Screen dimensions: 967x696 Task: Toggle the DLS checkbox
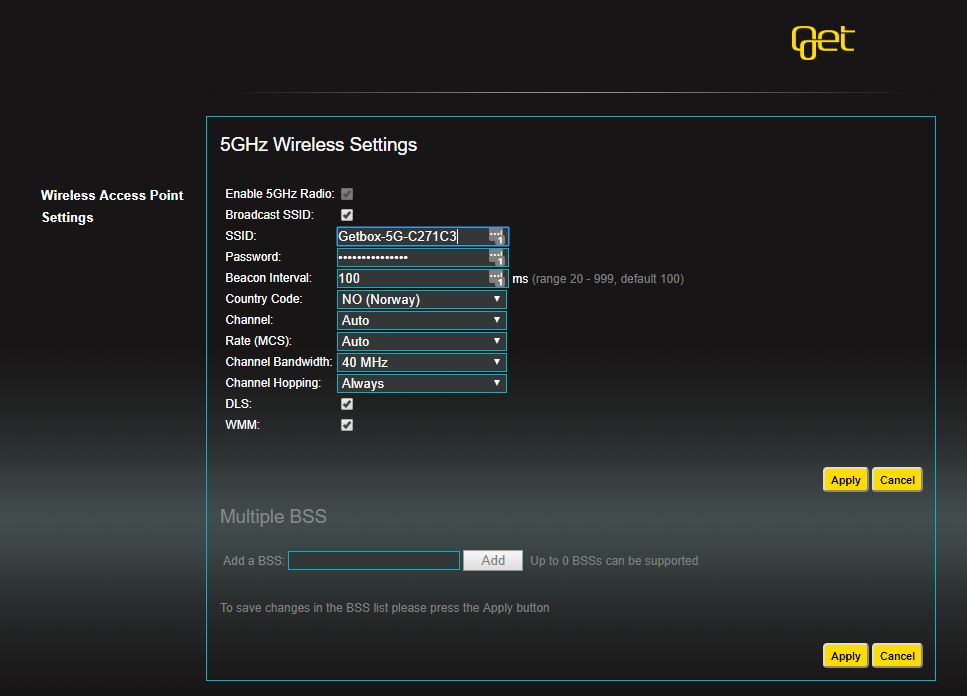(x=347, y=404)
